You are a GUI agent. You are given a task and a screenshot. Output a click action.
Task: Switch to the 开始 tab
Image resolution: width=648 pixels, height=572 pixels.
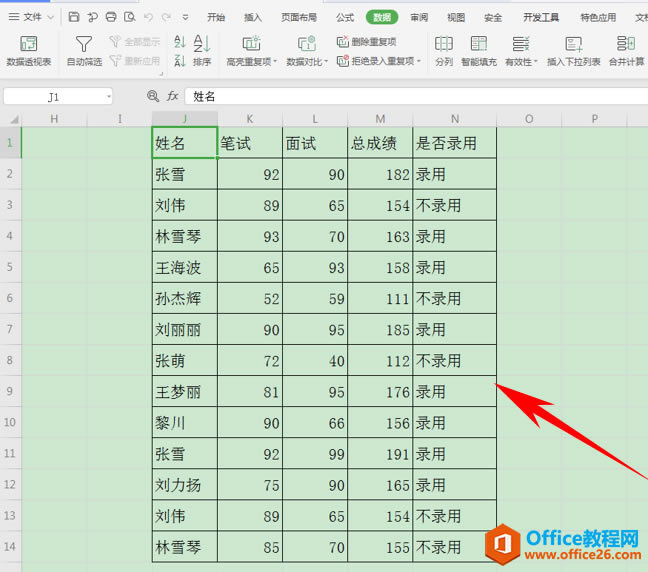click(x=216, y=17)
